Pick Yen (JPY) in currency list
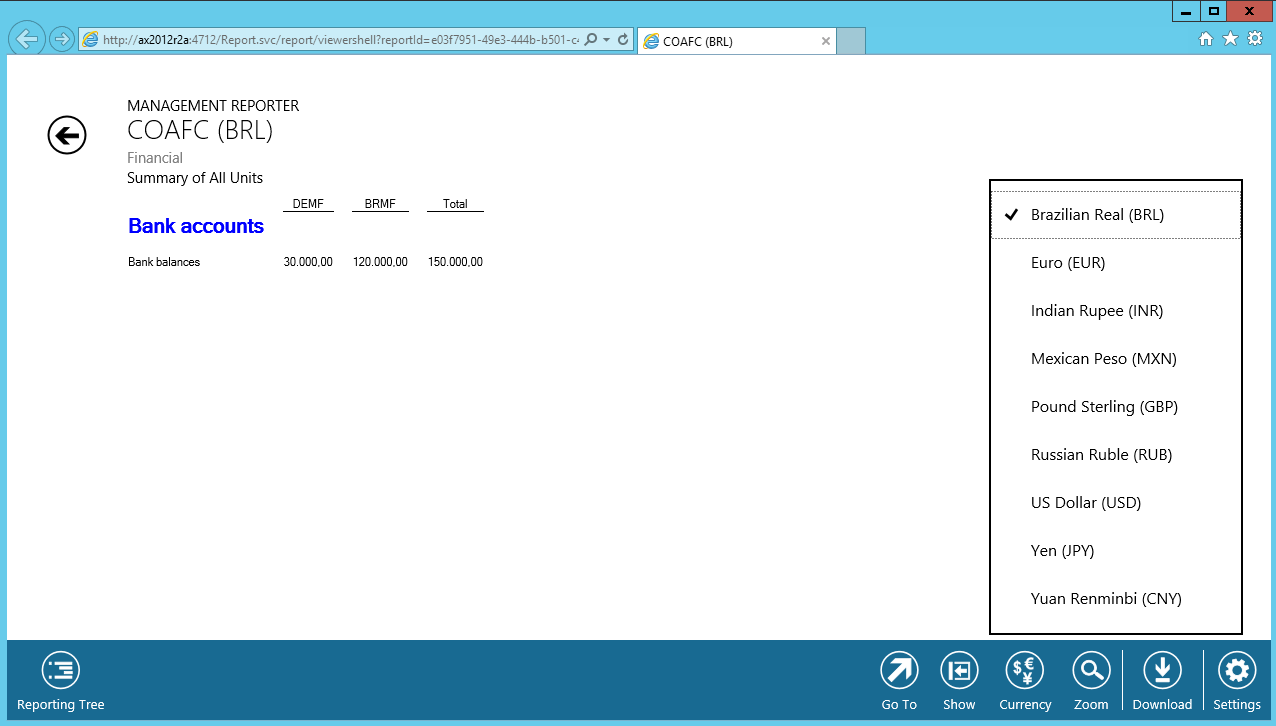 [x=1063, y=551]
